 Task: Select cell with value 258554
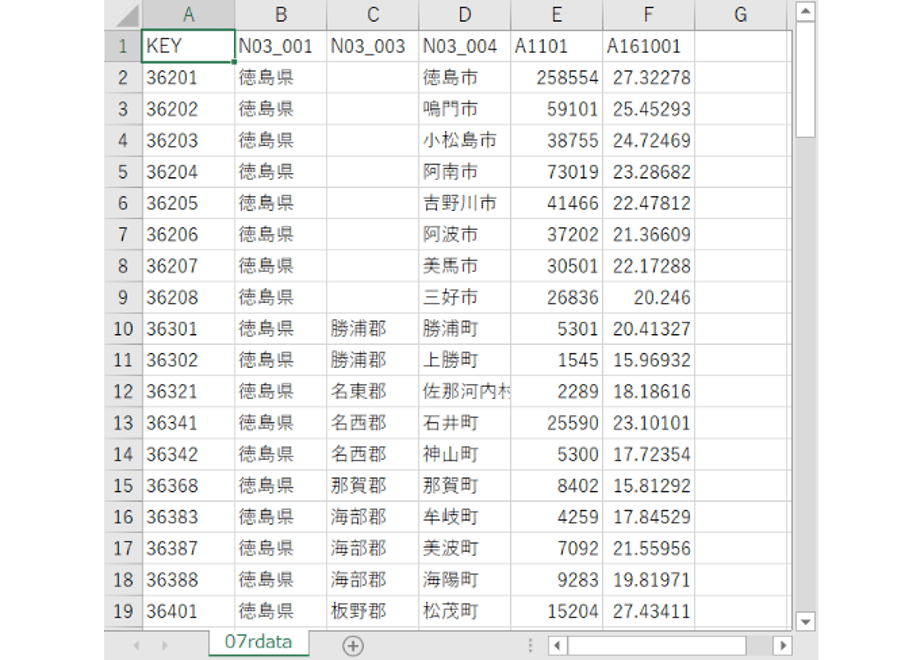click(x=556, y=77)
